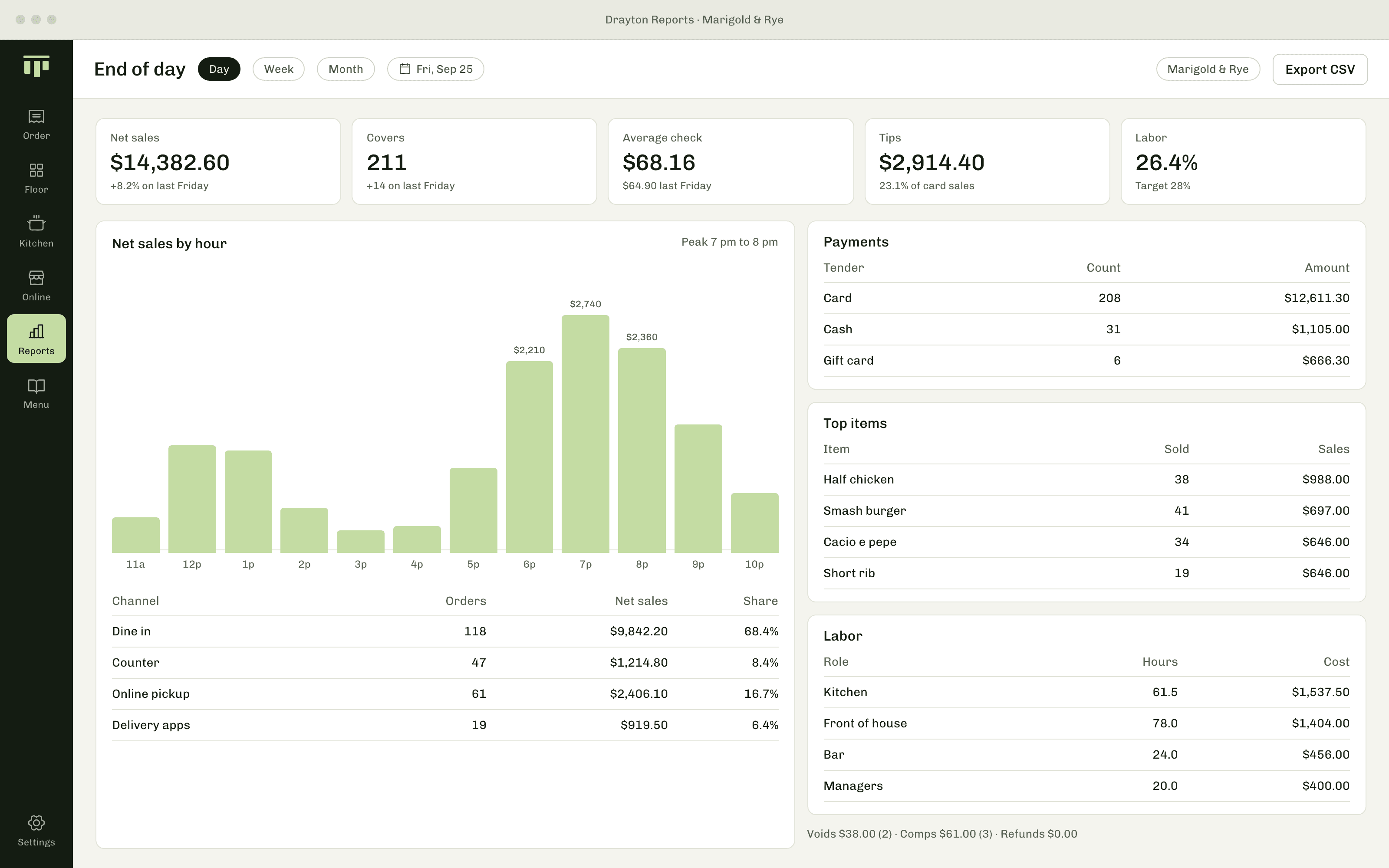This screenshot has height=868, width=1389.
Task: Open Settings from the sidebar
Action: coord(36,830)
